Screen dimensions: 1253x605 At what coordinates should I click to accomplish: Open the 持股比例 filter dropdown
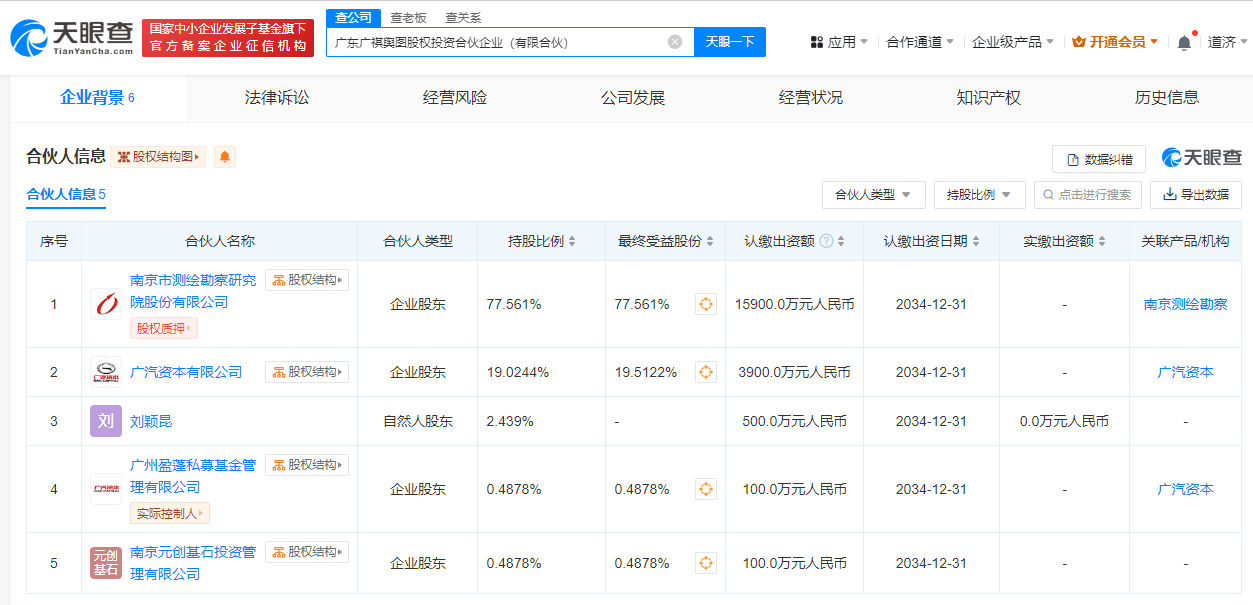click(x=979, y=194)
